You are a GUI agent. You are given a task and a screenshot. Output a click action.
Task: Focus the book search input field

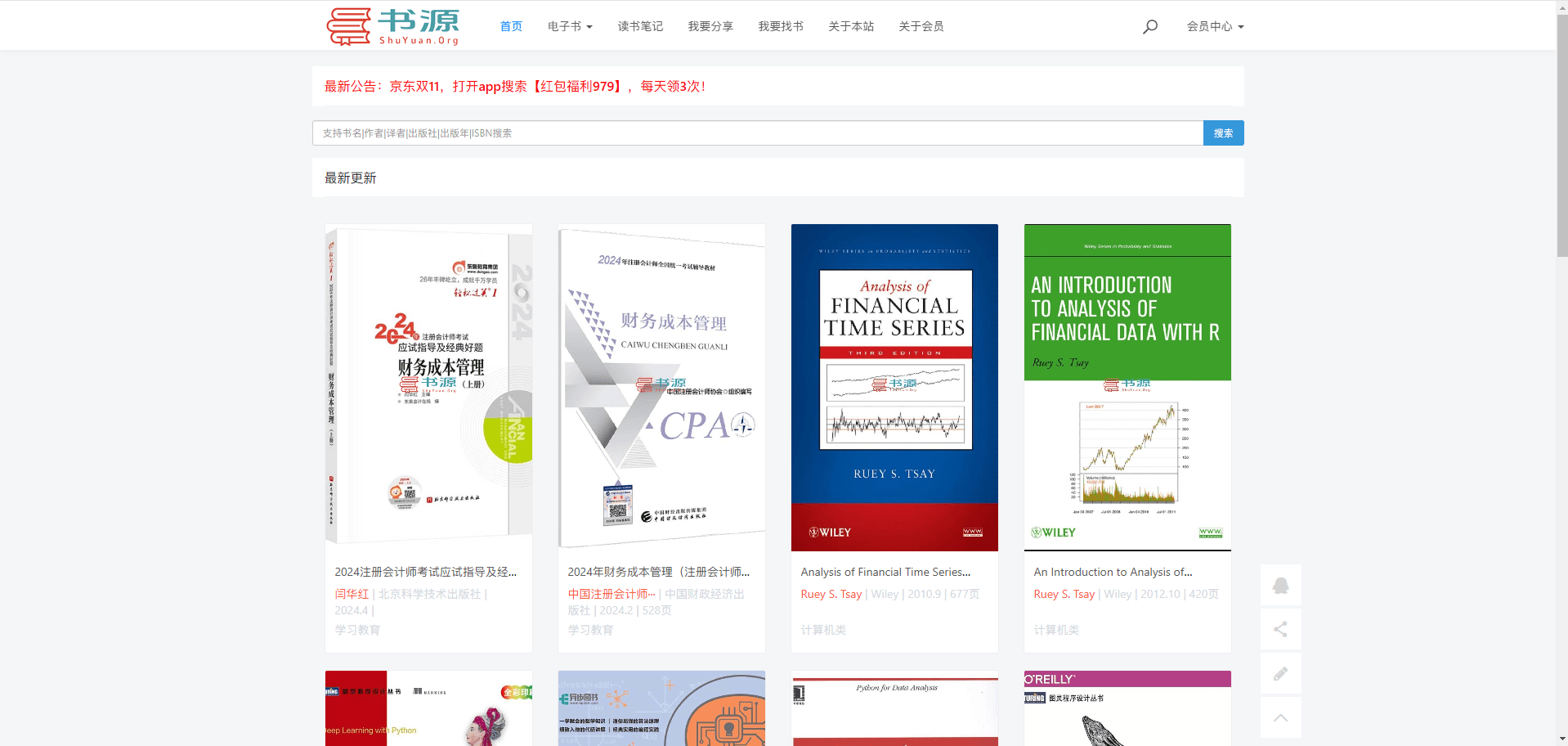[x=757, y=133]
